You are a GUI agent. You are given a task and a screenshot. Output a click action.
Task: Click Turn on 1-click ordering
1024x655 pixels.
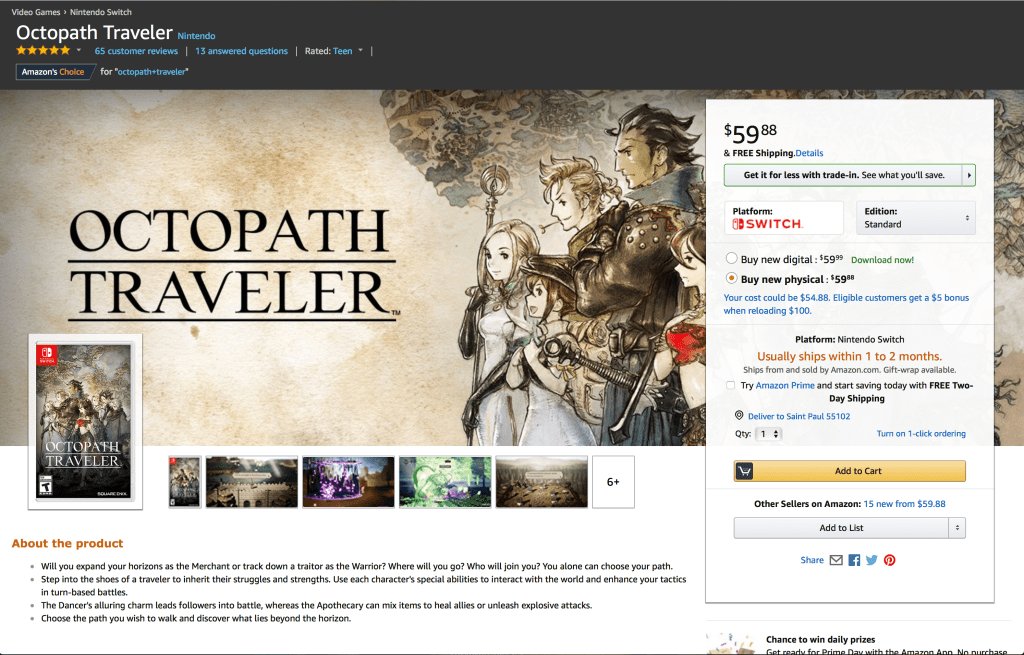921,434
